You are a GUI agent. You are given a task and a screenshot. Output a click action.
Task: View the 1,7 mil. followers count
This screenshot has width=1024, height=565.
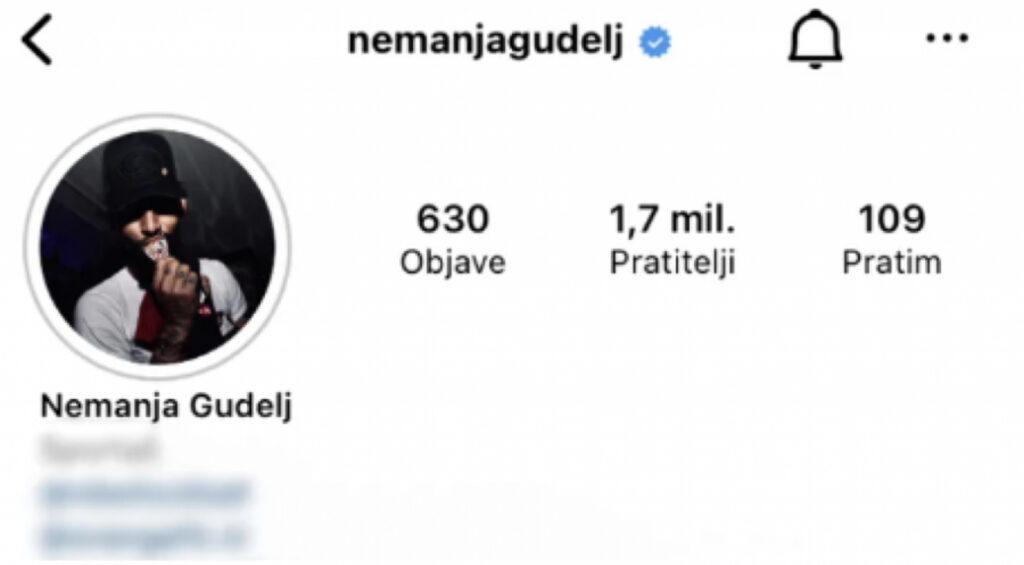(672, 219)
